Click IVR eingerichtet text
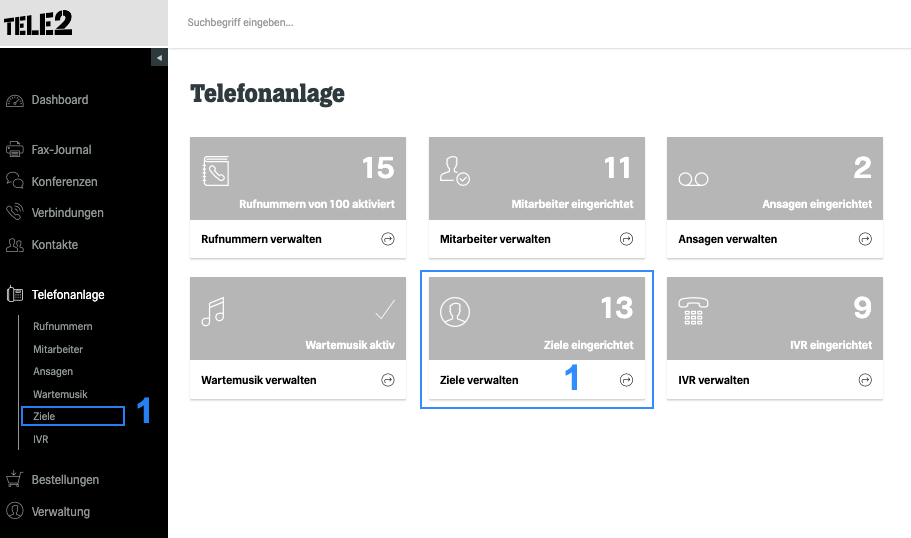Screen dimensions: 911x538 (x=831, y=345)
